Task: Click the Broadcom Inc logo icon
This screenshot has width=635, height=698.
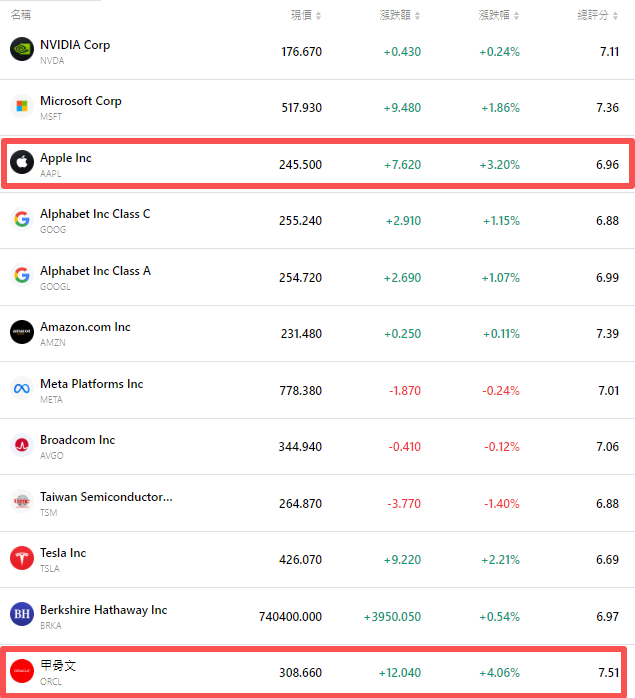Action: [x=22, y=445]
